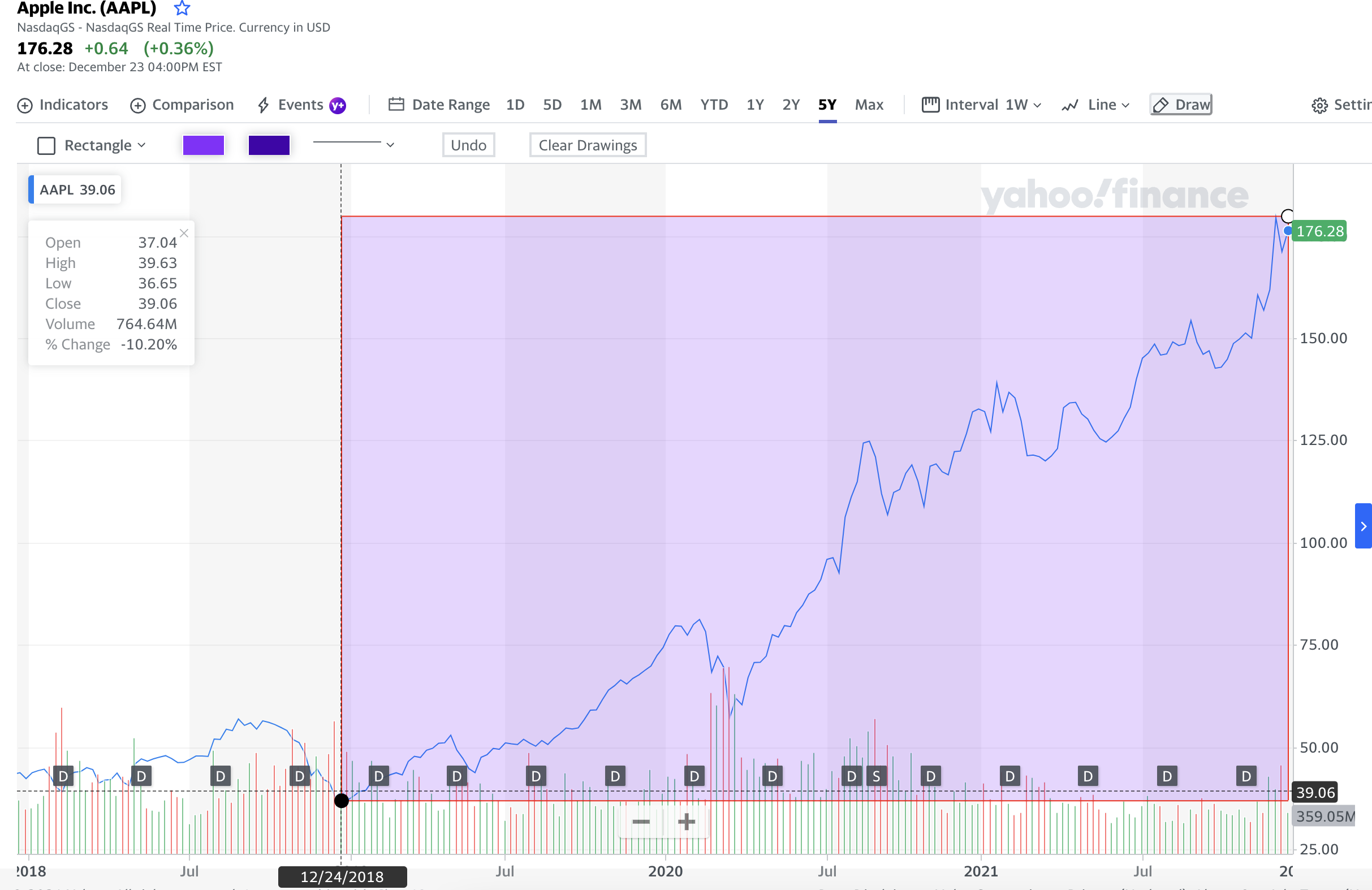Zoom in the chart with plus button
1372x890 pixels.
coord(686,822)
